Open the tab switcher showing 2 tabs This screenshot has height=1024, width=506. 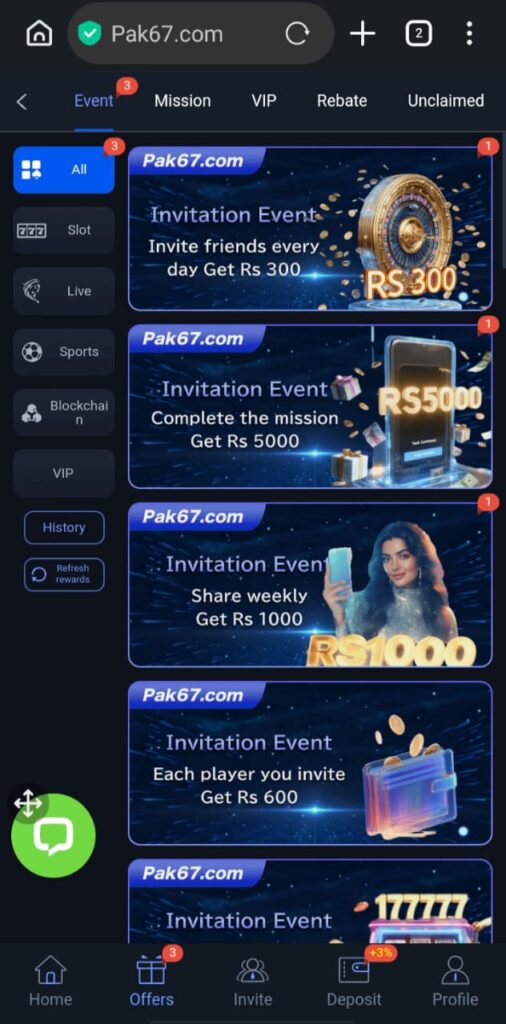click(x=419, y=33)
